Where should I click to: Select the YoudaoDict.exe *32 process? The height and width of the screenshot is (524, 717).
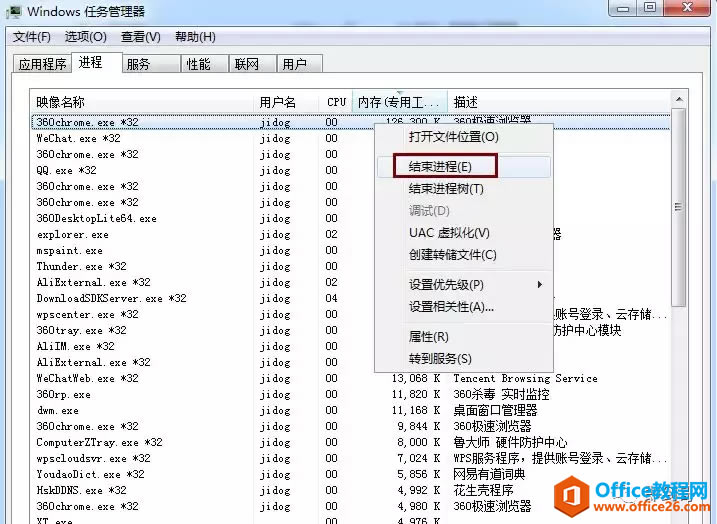351,474
